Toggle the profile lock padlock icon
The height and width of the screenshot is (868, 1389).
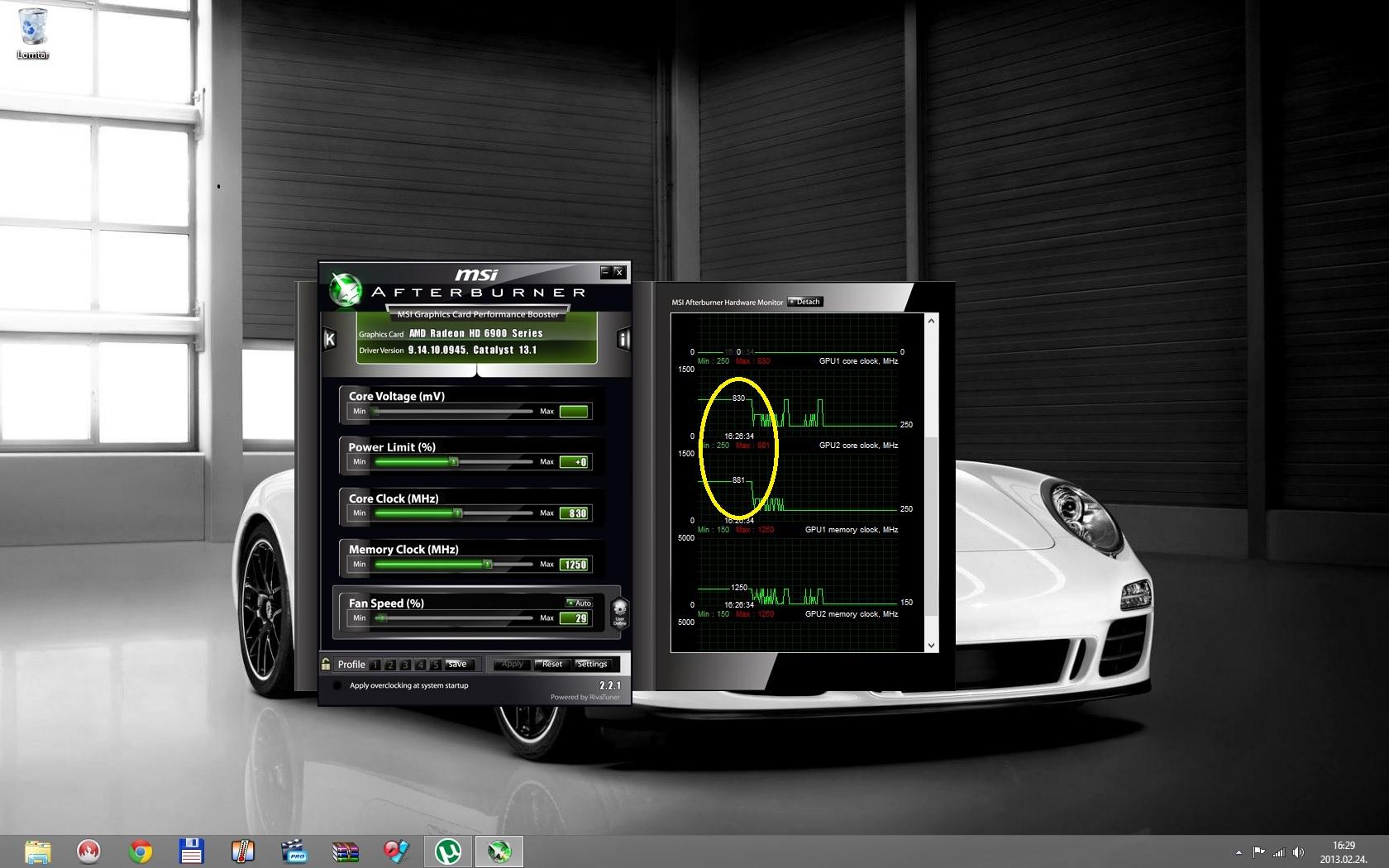click(x=326, y=664)
